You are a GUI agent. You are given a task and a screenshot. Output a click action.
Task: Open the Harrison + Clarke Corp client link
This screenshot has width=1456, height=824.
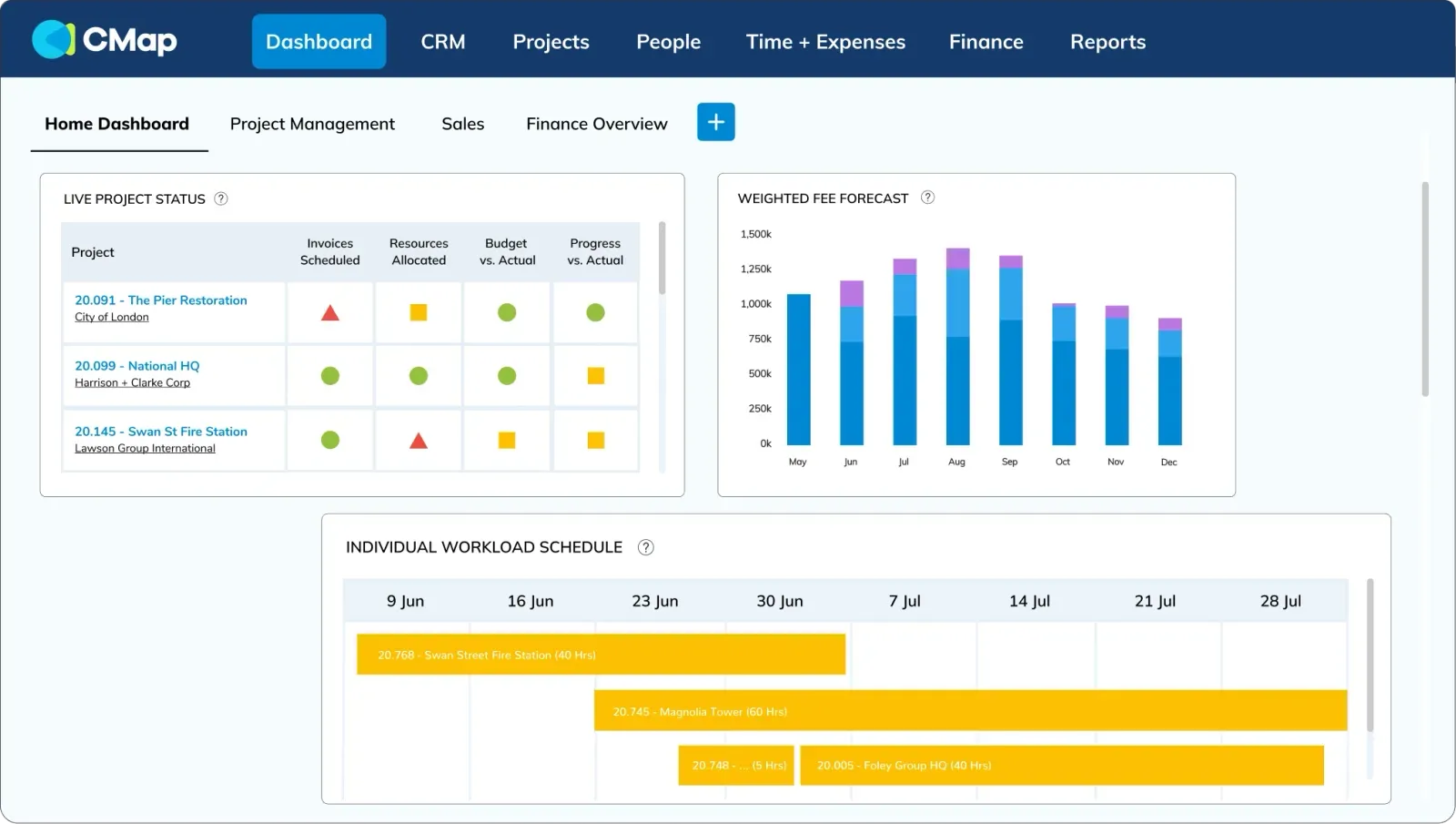[x=132, y=382]
